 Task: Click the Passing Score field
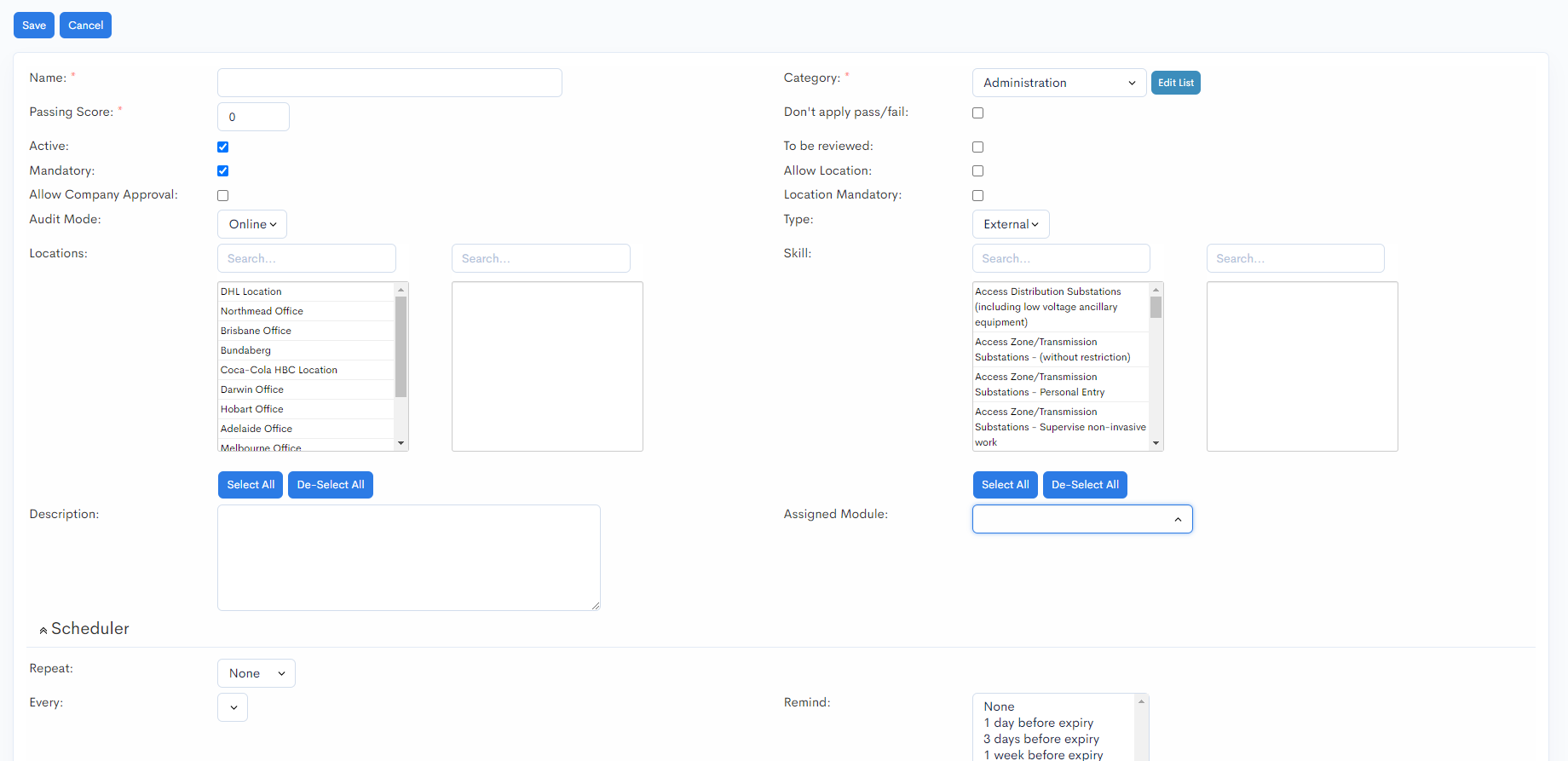point(253,117)
